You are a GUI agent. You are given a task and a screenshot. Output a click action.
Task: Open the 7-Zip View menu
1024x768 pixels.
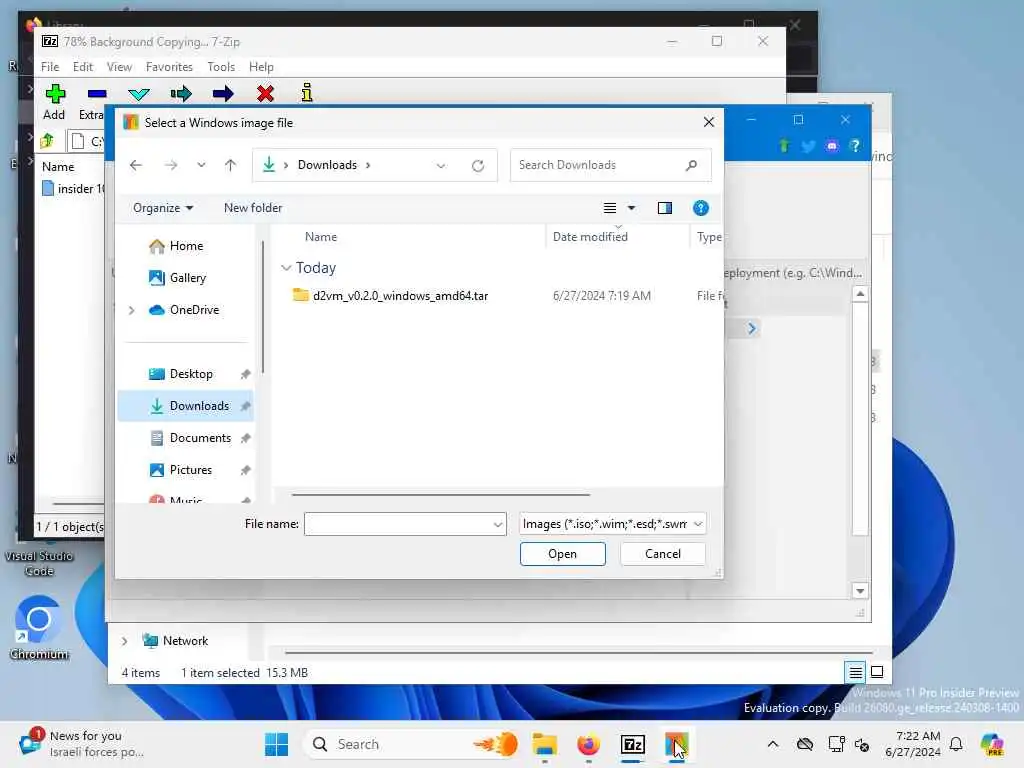120,67
